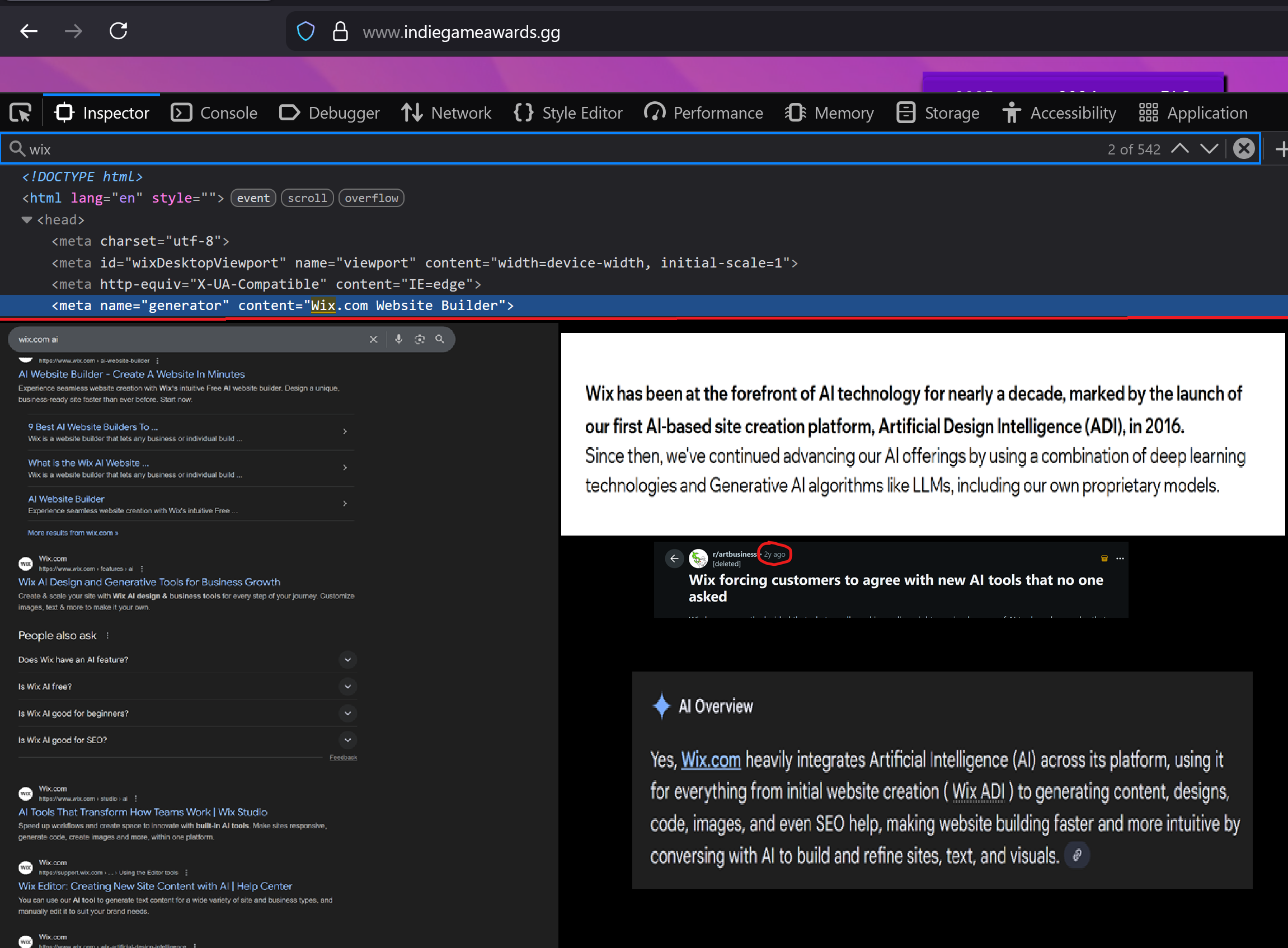Open 'AI Website Builder - Create A Website' result

pos(131,374)
